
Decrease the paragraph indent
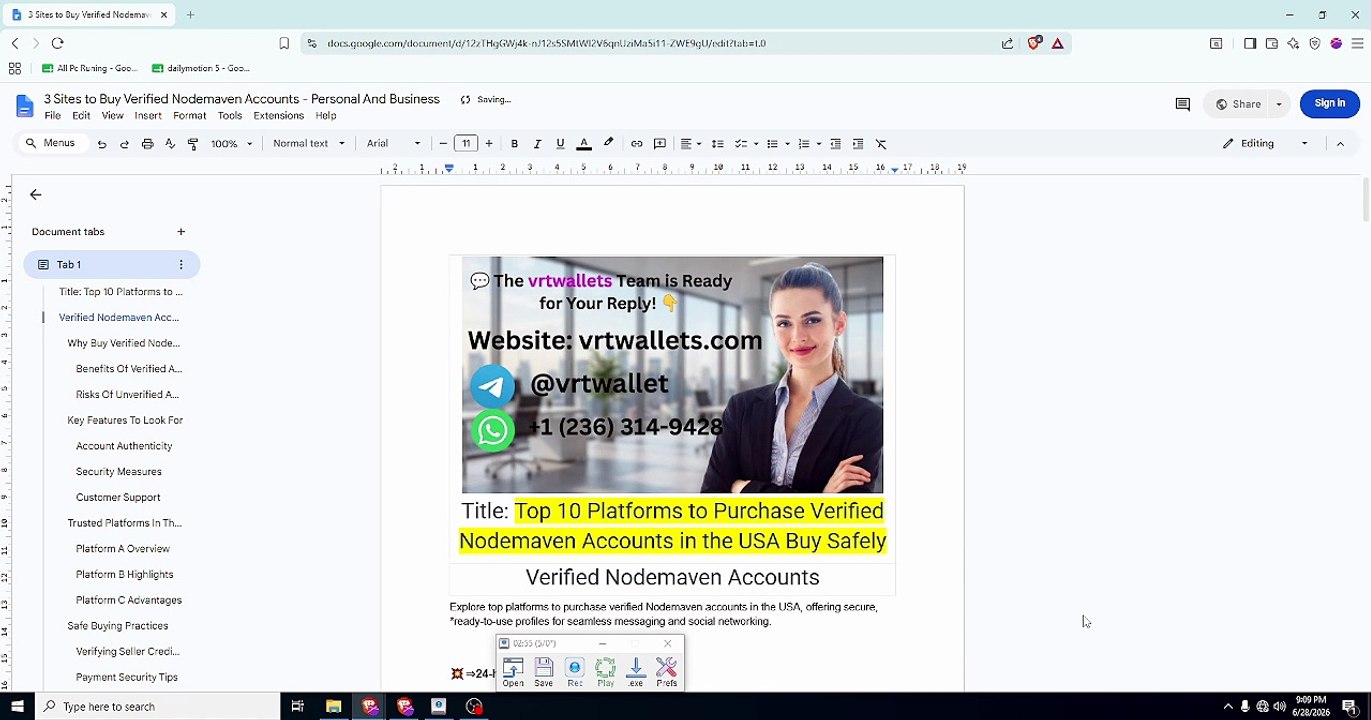[x=835, y=144]
